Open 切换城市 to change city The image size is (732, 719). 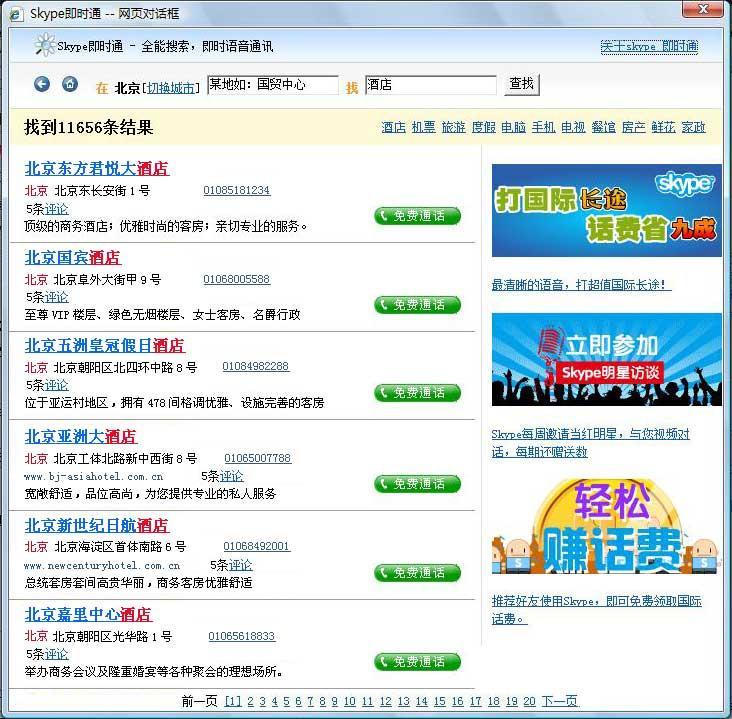click(x=170, y=88)
